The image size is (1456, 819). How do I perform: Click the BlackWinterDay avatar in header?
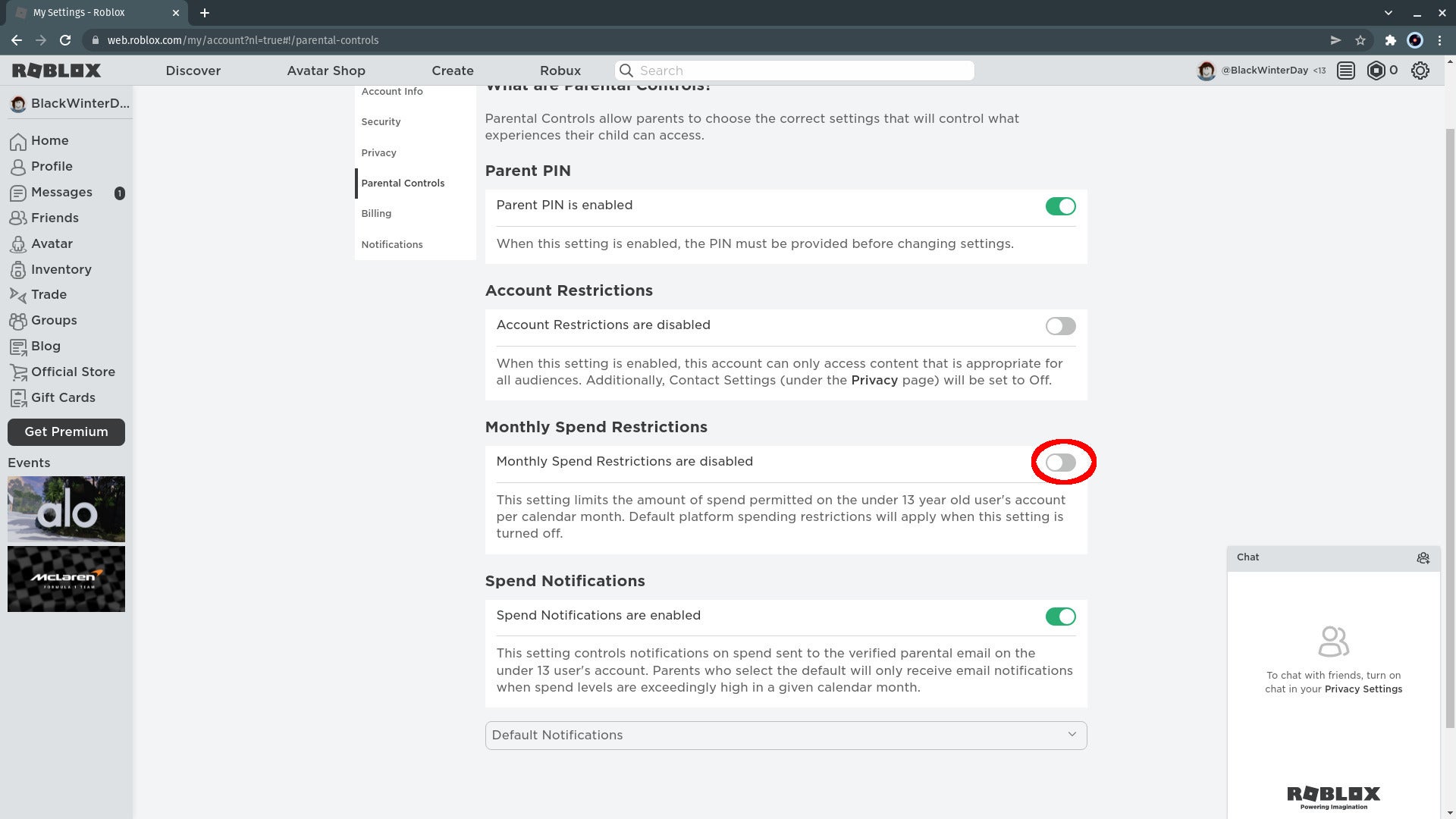(1206, 71)
